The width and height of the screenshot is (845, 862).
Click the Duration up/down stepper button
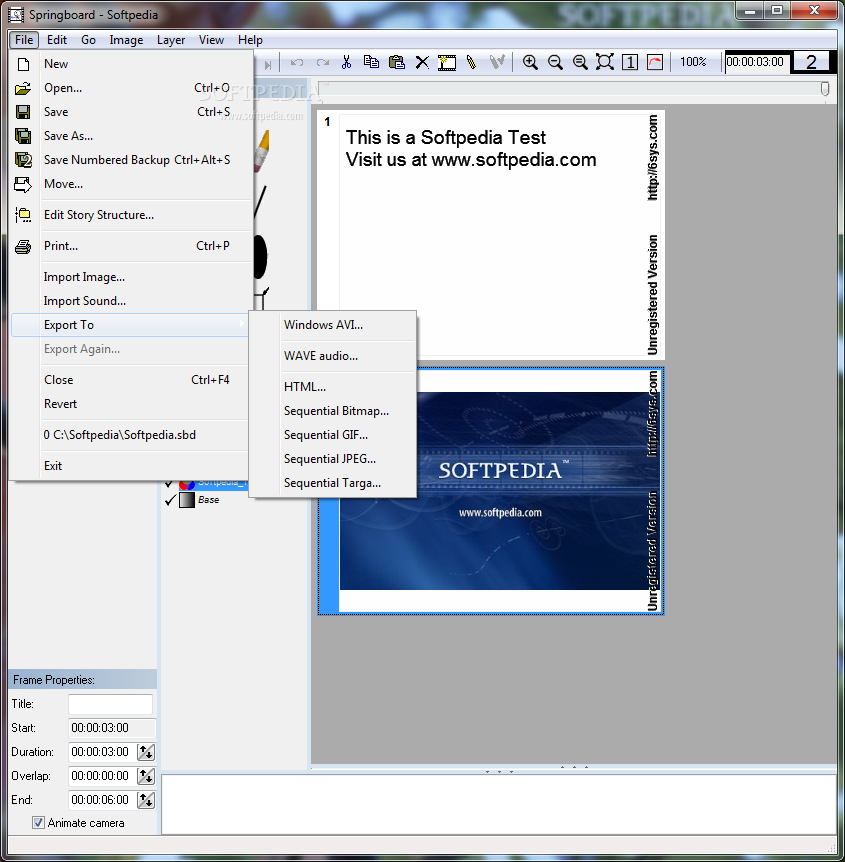point(146,752)
